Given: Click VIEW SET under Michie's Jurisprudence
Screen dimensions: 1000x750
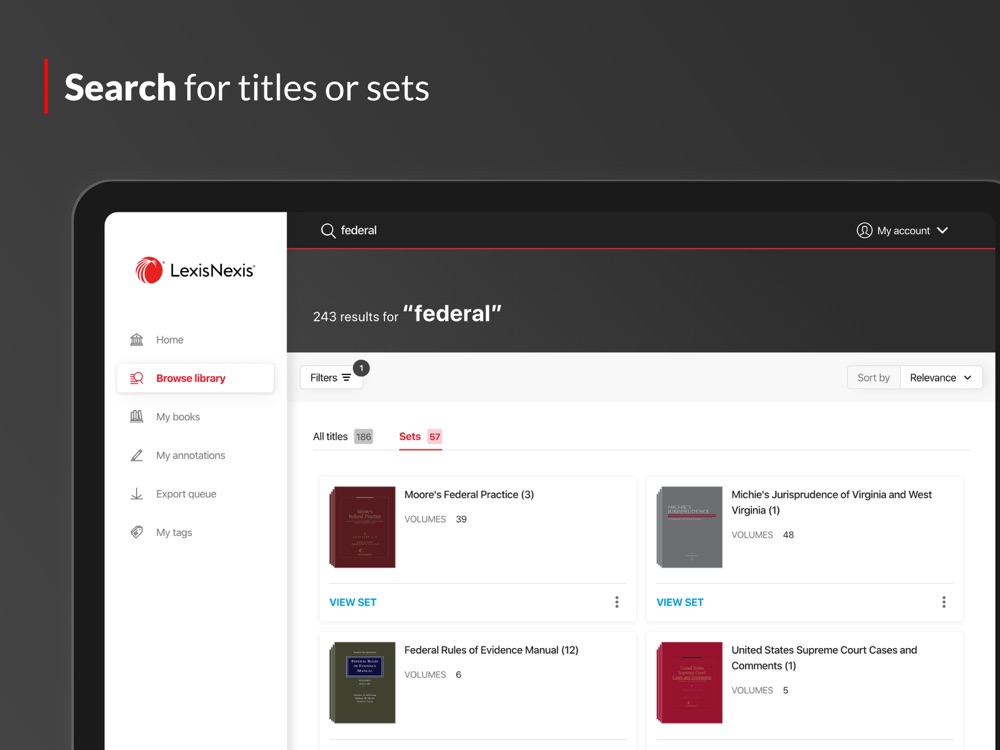Looking at the screenshot, I should (680, 602).
